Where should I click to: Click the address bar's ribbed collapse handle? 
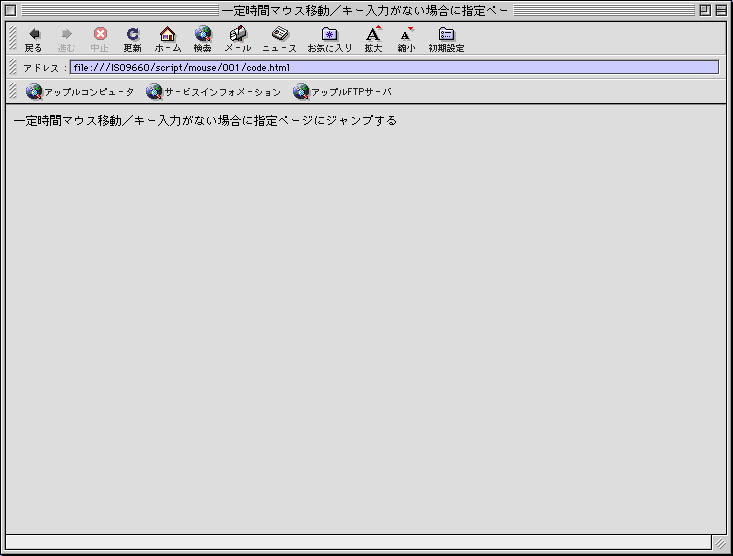tap(13, 67)
